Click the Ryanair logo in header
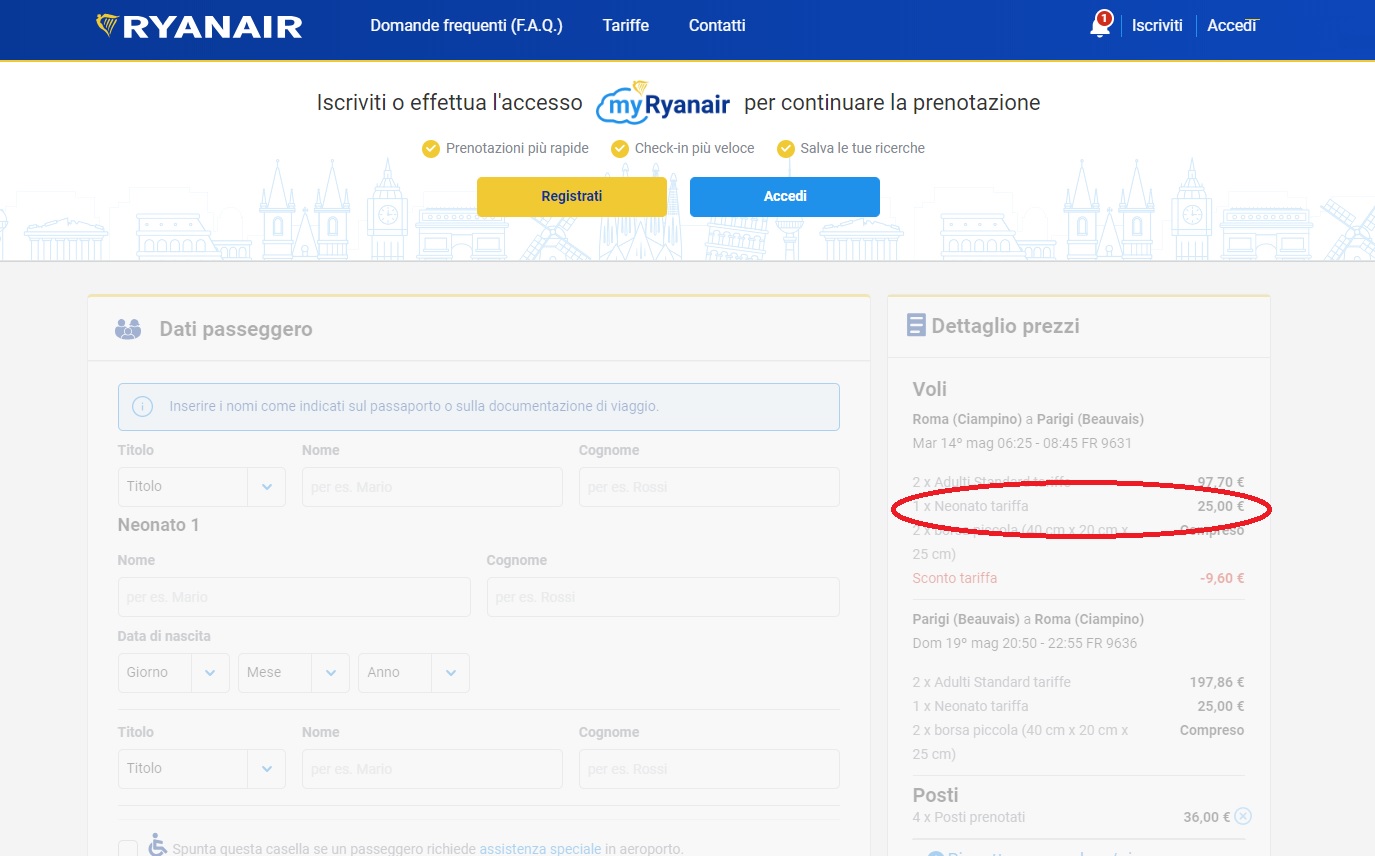 pyautogui.click(x=199, y=26)
